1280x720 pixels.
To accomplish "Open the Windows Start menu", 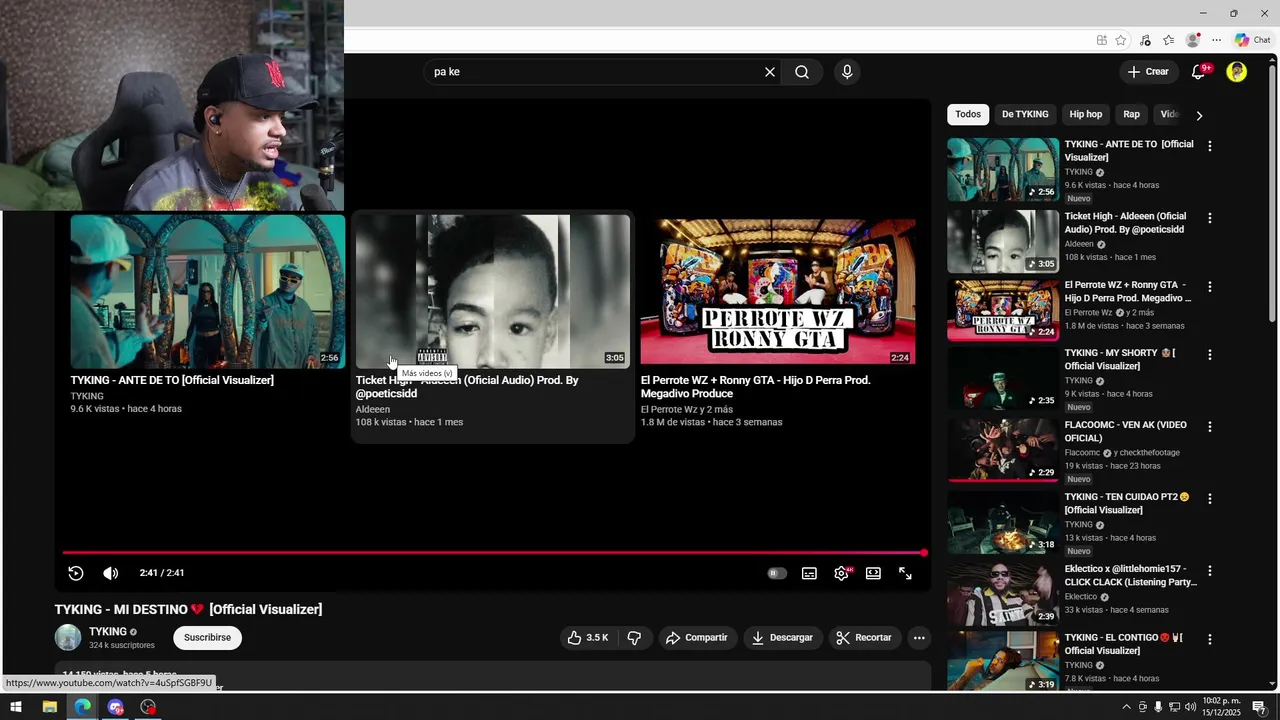I will click(16, 707).
